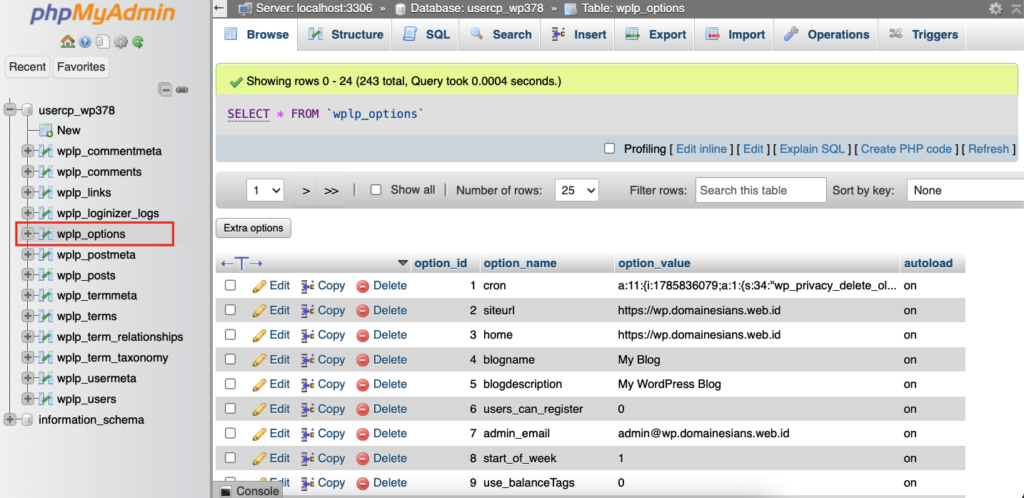
Task: Tick the checkbox for the home row
Action: (x=230, y=334)
